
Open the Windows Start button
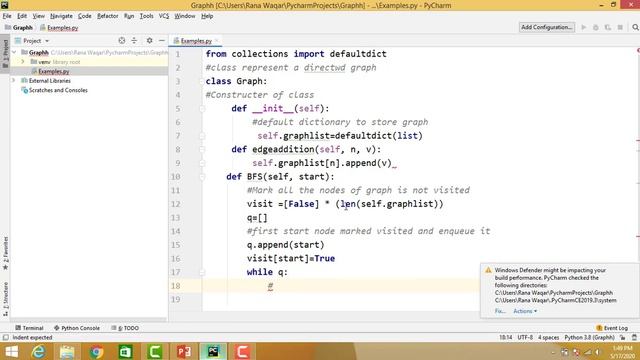(12, 351)
